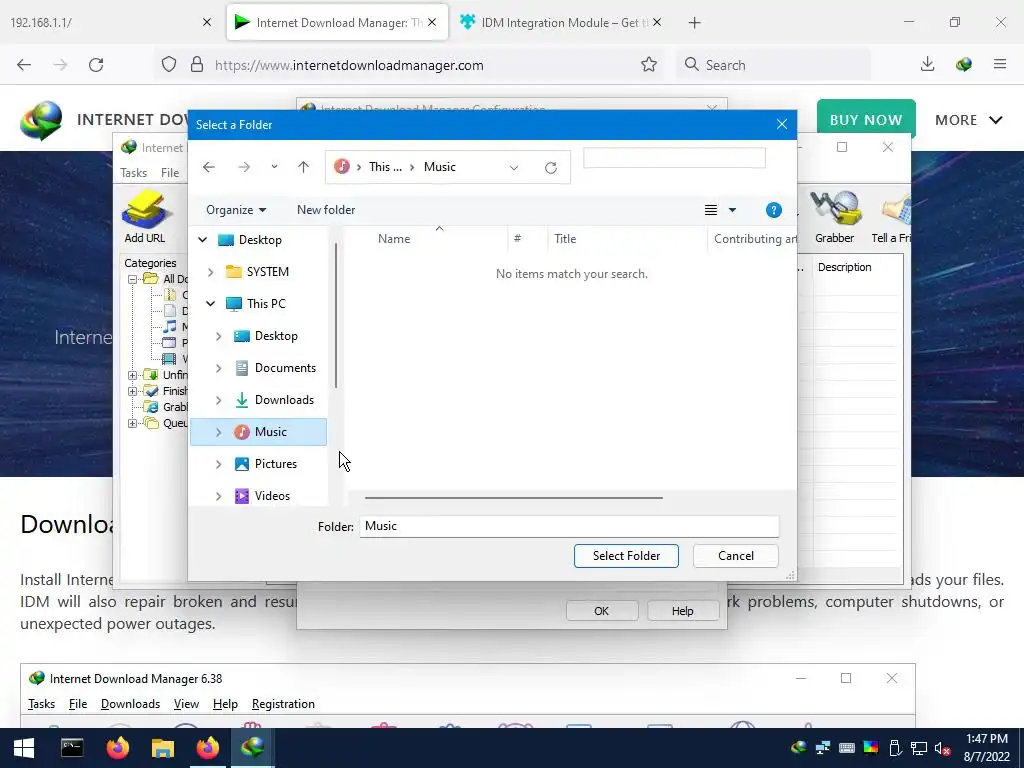Image resolution: width=1024 pixels, height=768 pixels.
Task: Go up one folder level
Action: (x=303, y=167)
